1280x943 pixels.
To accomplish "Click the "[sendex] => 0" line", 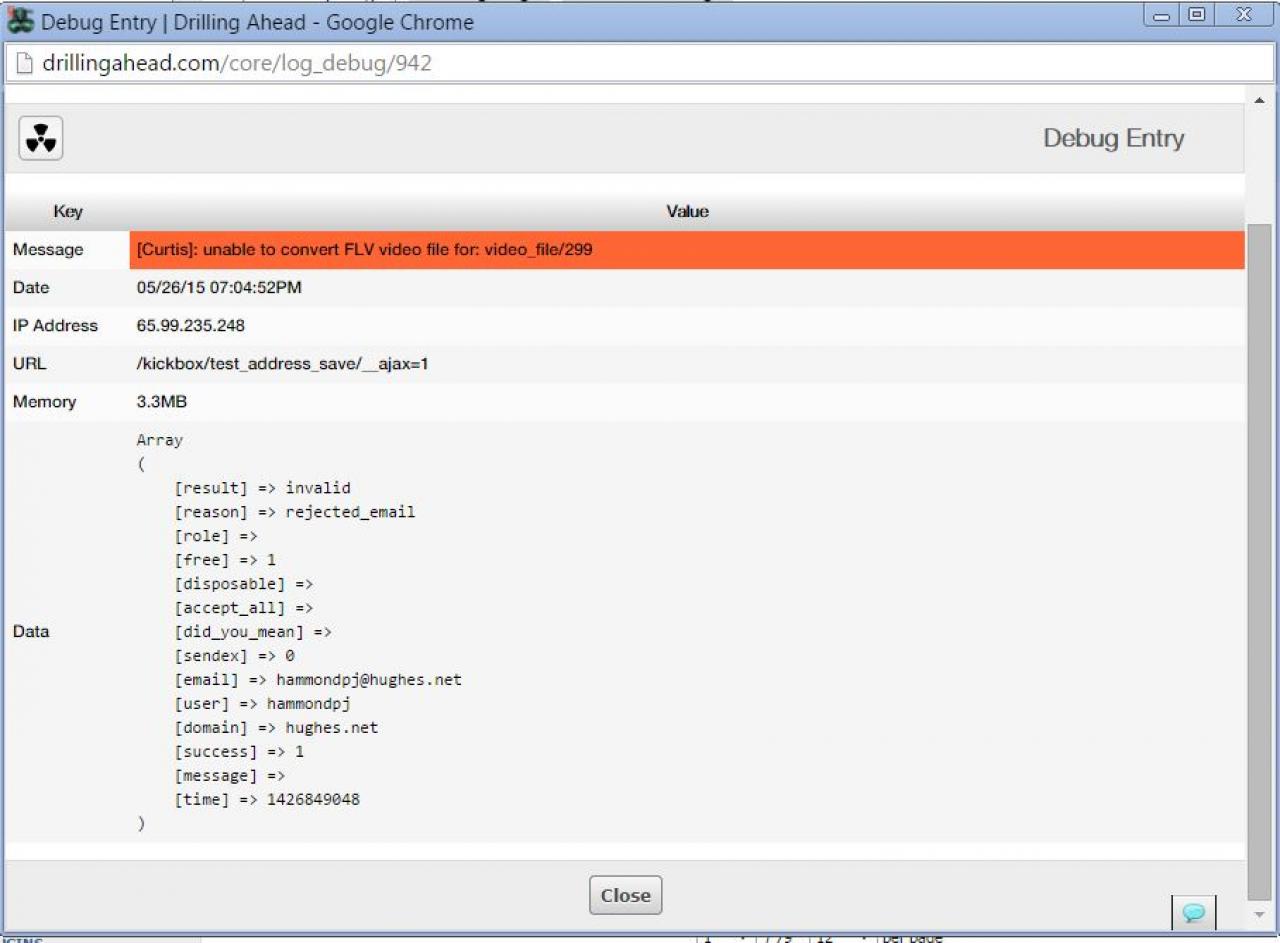I will 235,656.
